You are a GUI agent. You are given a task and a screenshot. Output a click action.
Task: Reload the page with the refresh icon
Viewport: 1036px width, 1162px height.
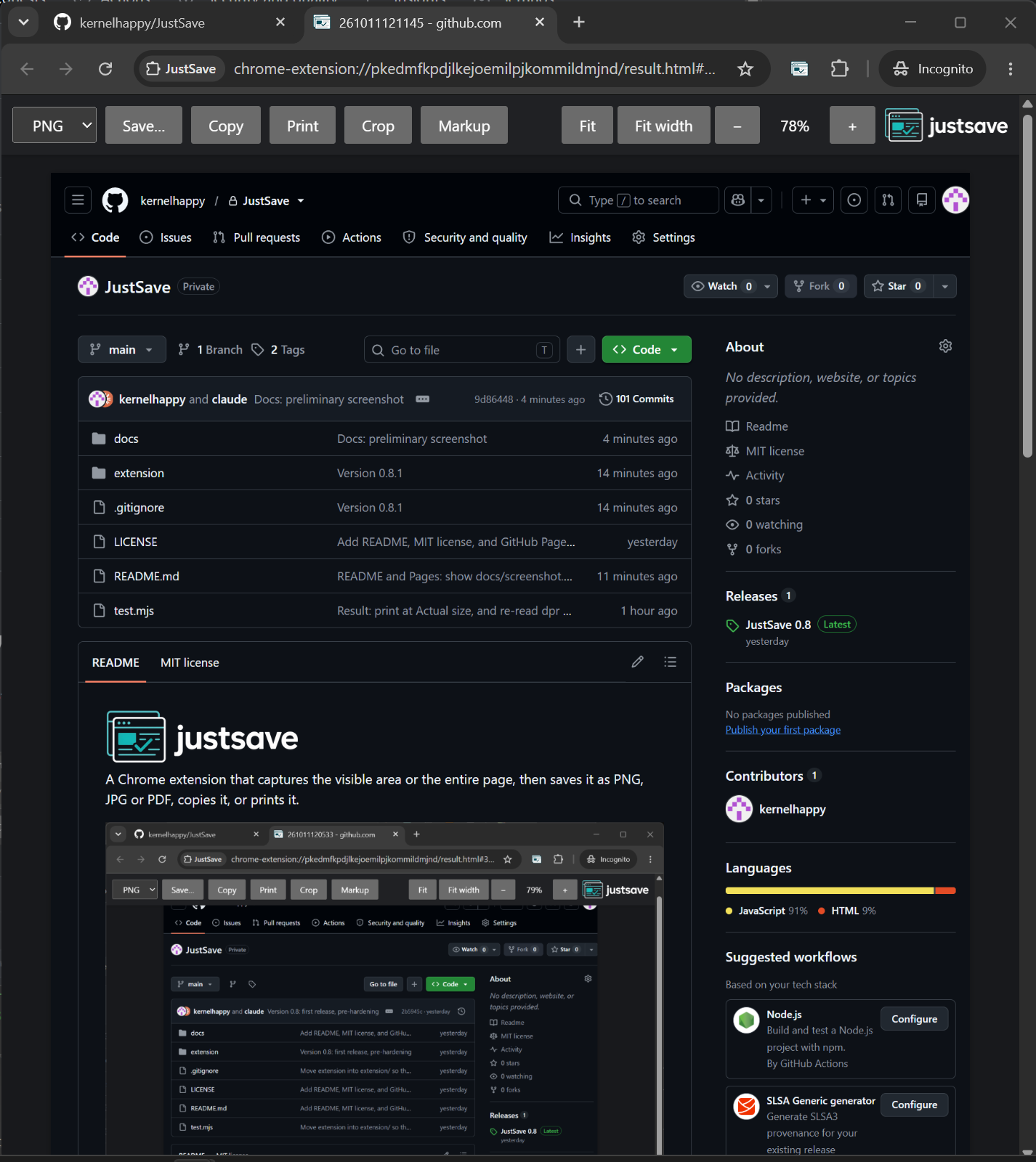point(105,69)
